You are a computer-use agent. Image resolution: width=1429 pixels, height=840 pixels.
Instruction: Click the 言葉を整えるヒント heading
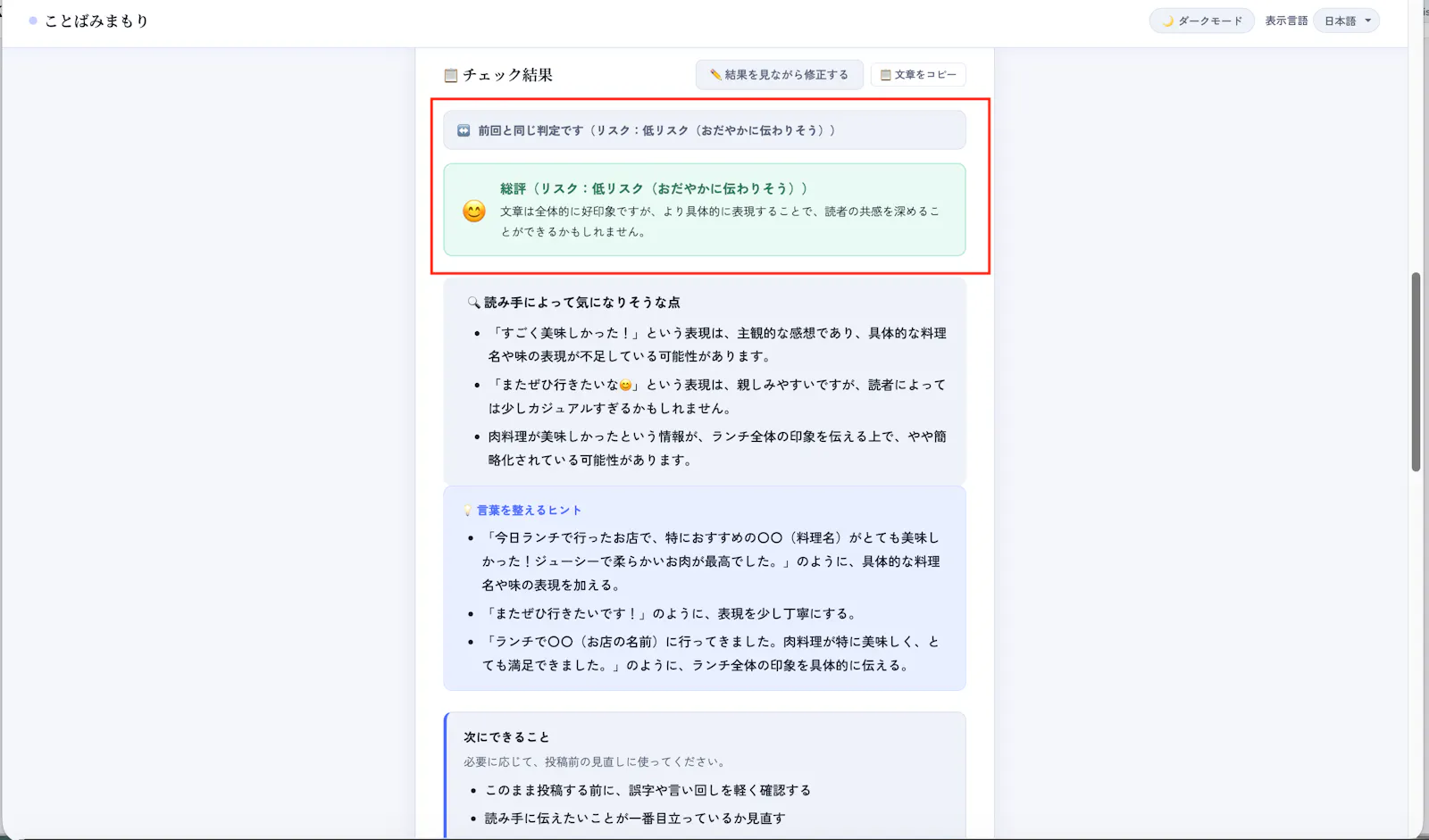click(x=529, y=511)
